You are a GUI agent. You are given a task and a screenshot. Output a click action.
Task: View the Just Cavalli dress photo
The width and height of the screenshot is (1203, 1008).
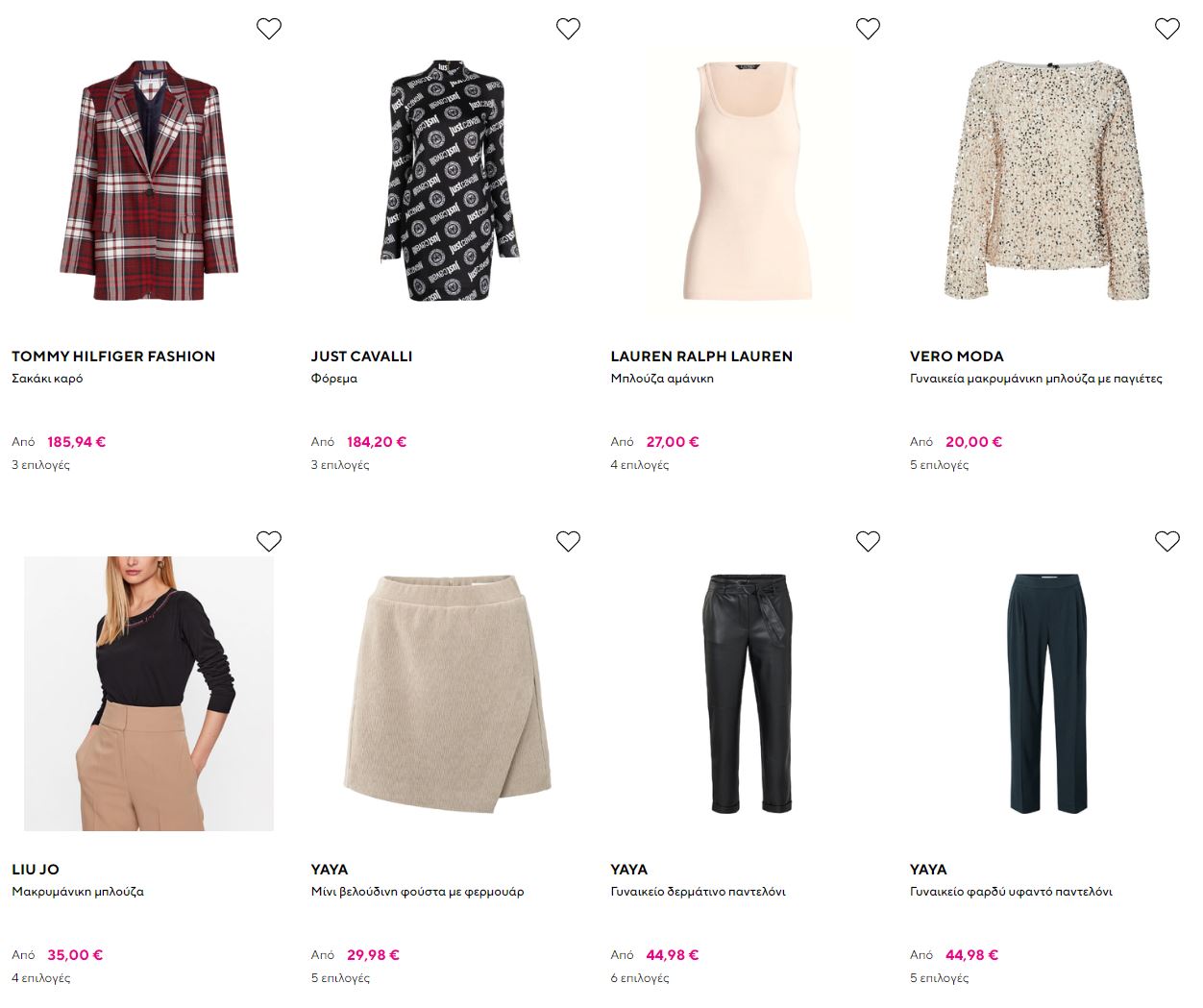pyautogui.click(x=449, y=180)
